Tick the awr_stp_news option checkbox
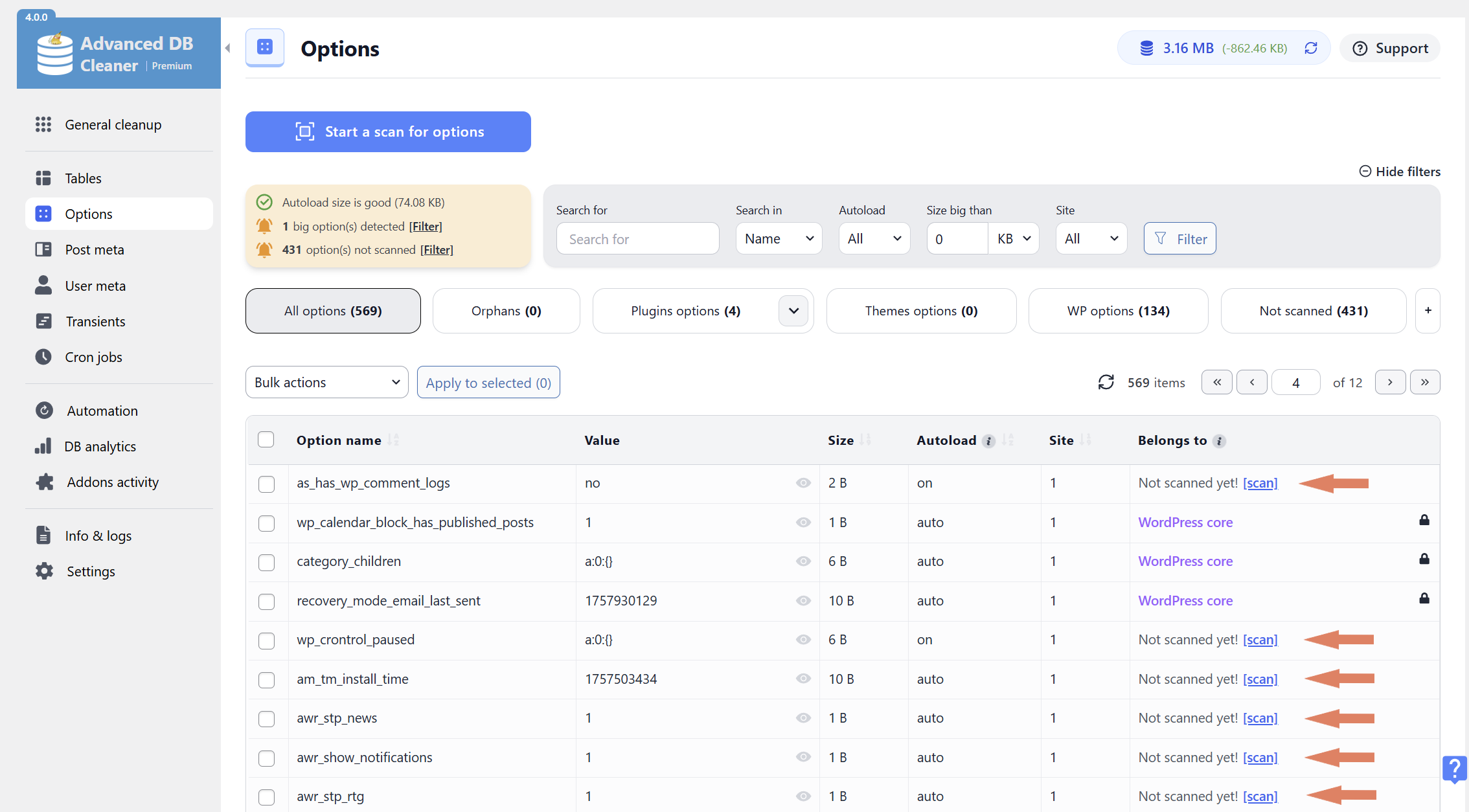The height and width of the screenshot is (812, 1469). click(266, 719)
